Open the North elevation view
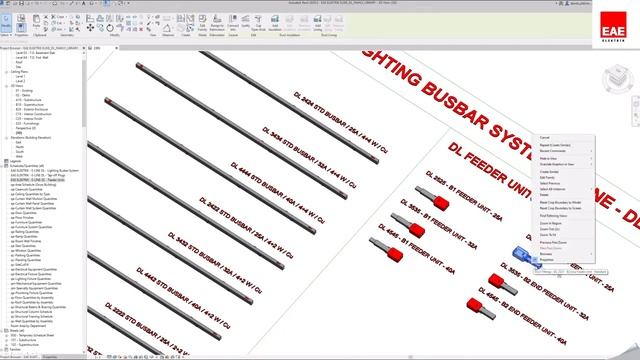The height and width of the screenshot is (360, 640). coord(20,147)
